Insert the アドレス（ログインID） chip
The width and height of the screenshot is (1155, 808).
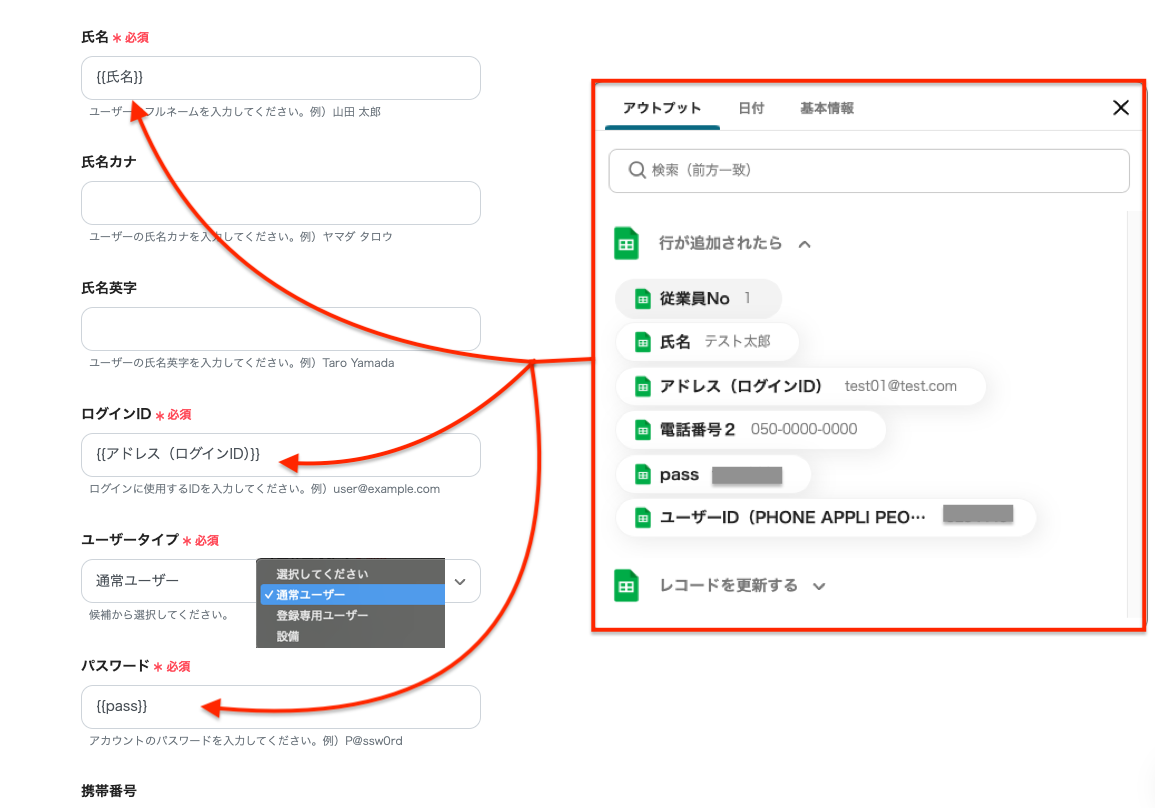[x=801, y=386]
